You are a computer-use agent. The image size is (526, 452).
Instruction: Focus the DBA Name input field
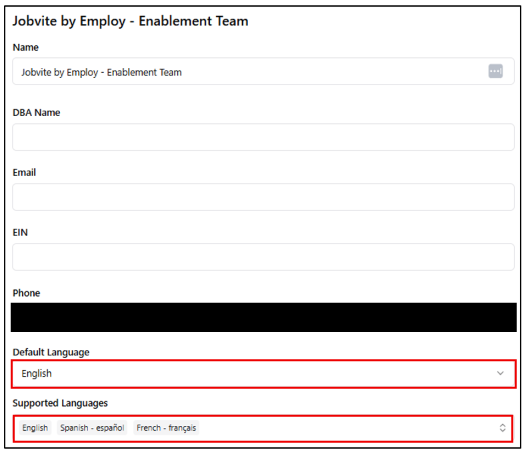tap(263, 137)
